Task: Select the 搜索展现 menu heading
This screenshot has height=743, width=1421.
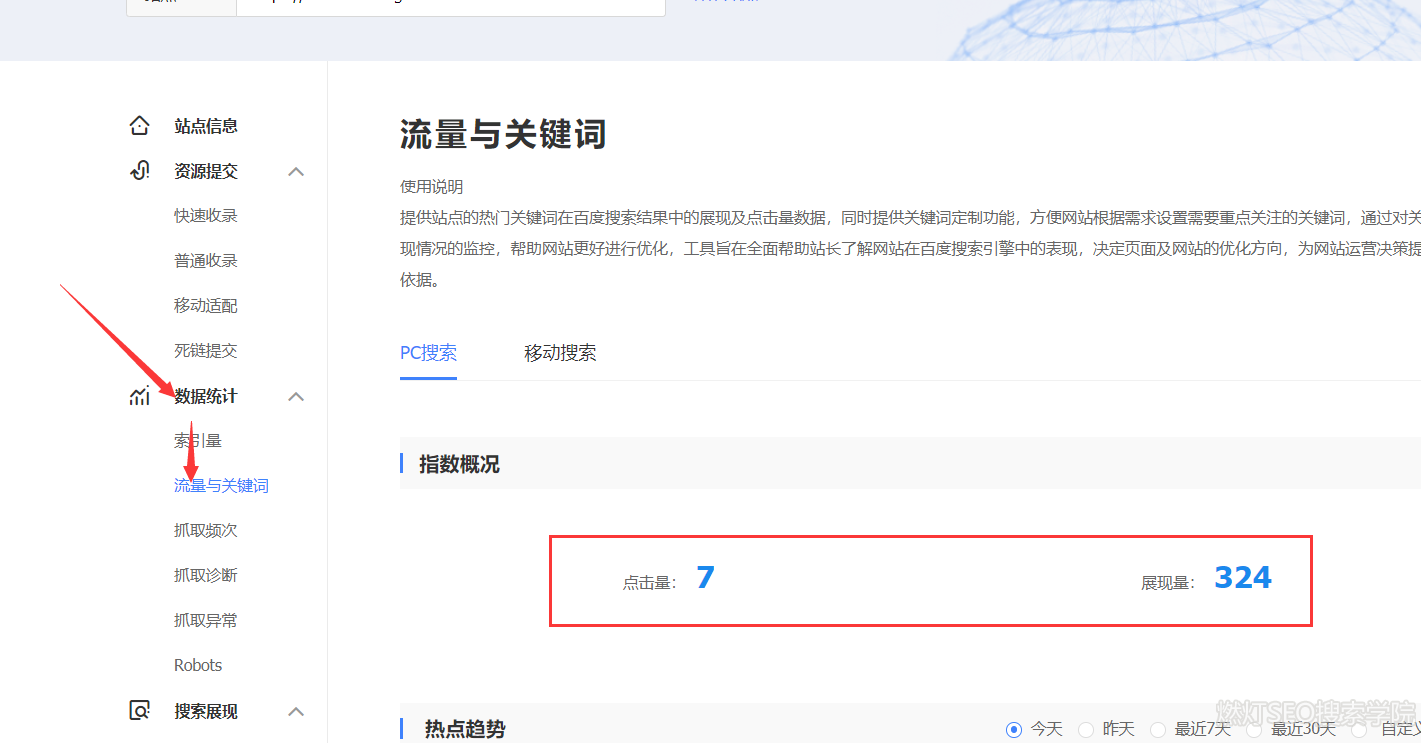Action: click(206, 711)
